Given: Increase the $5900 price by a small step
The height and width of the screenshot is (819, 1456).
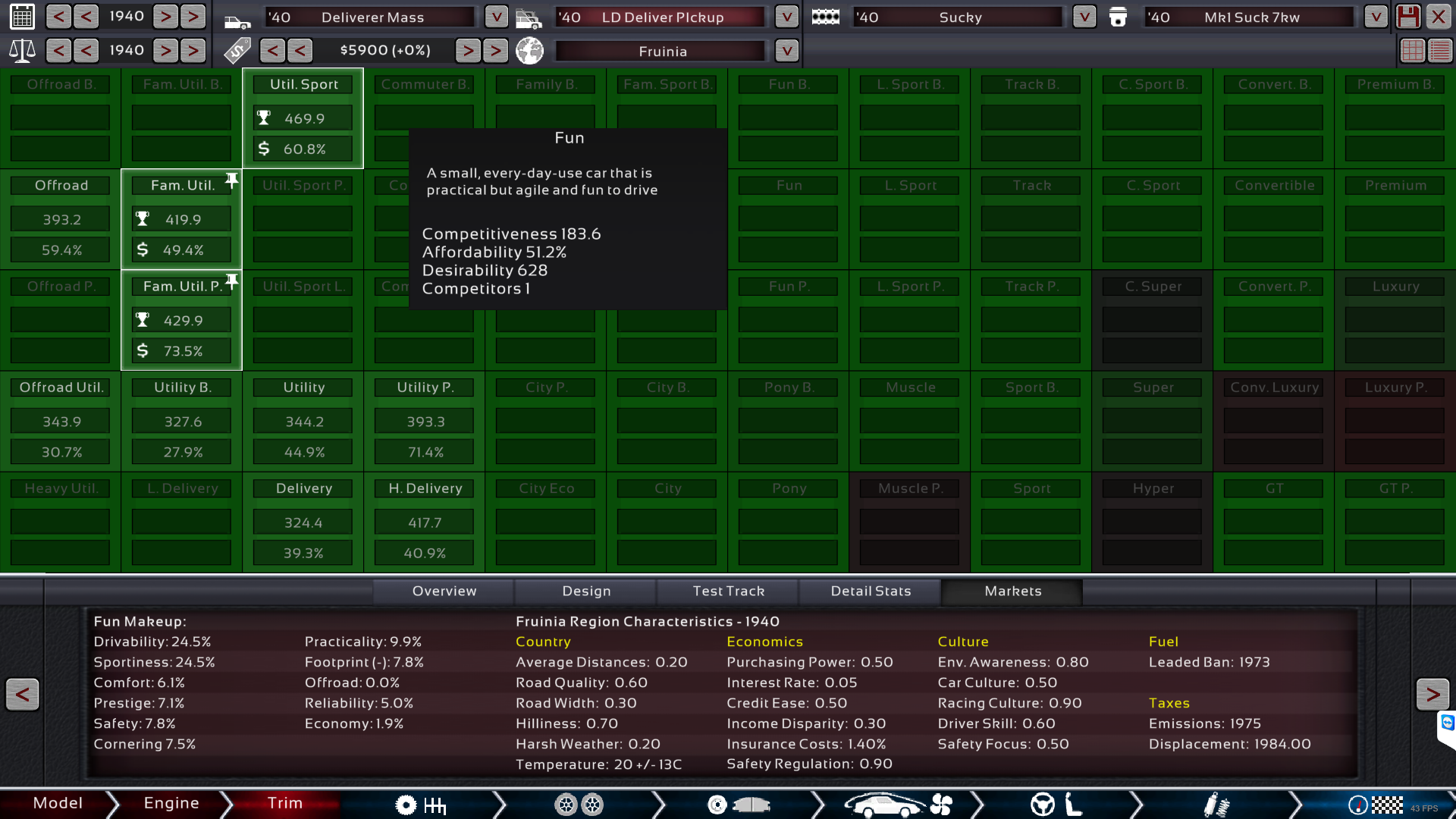Looking at the screenshot, I should [468, 51].
